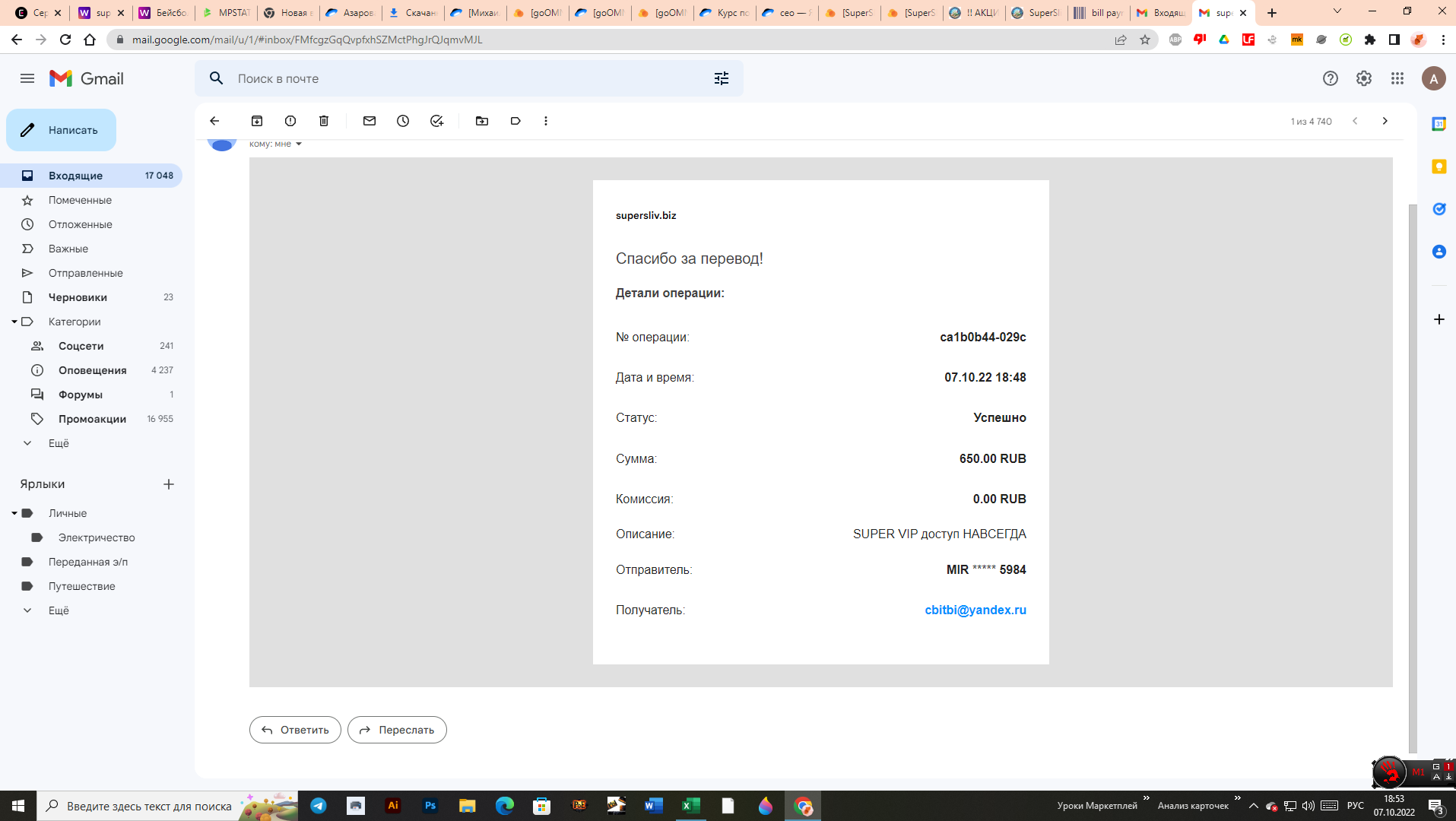
Task: Open more actions three-dot menu
Action: click(x=546, y=121)
